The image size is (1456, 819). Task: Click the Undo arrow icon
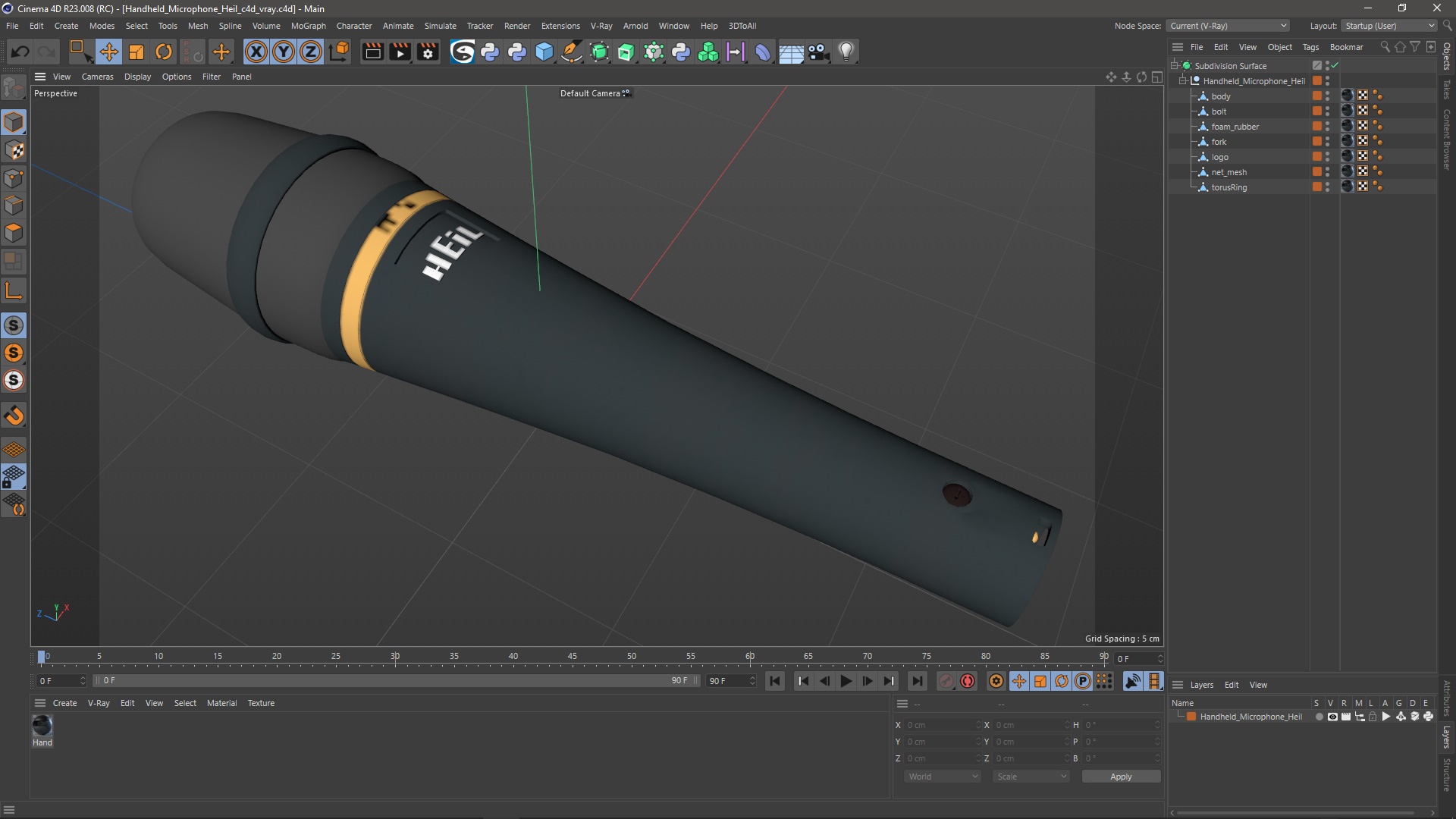click(20, 52)
